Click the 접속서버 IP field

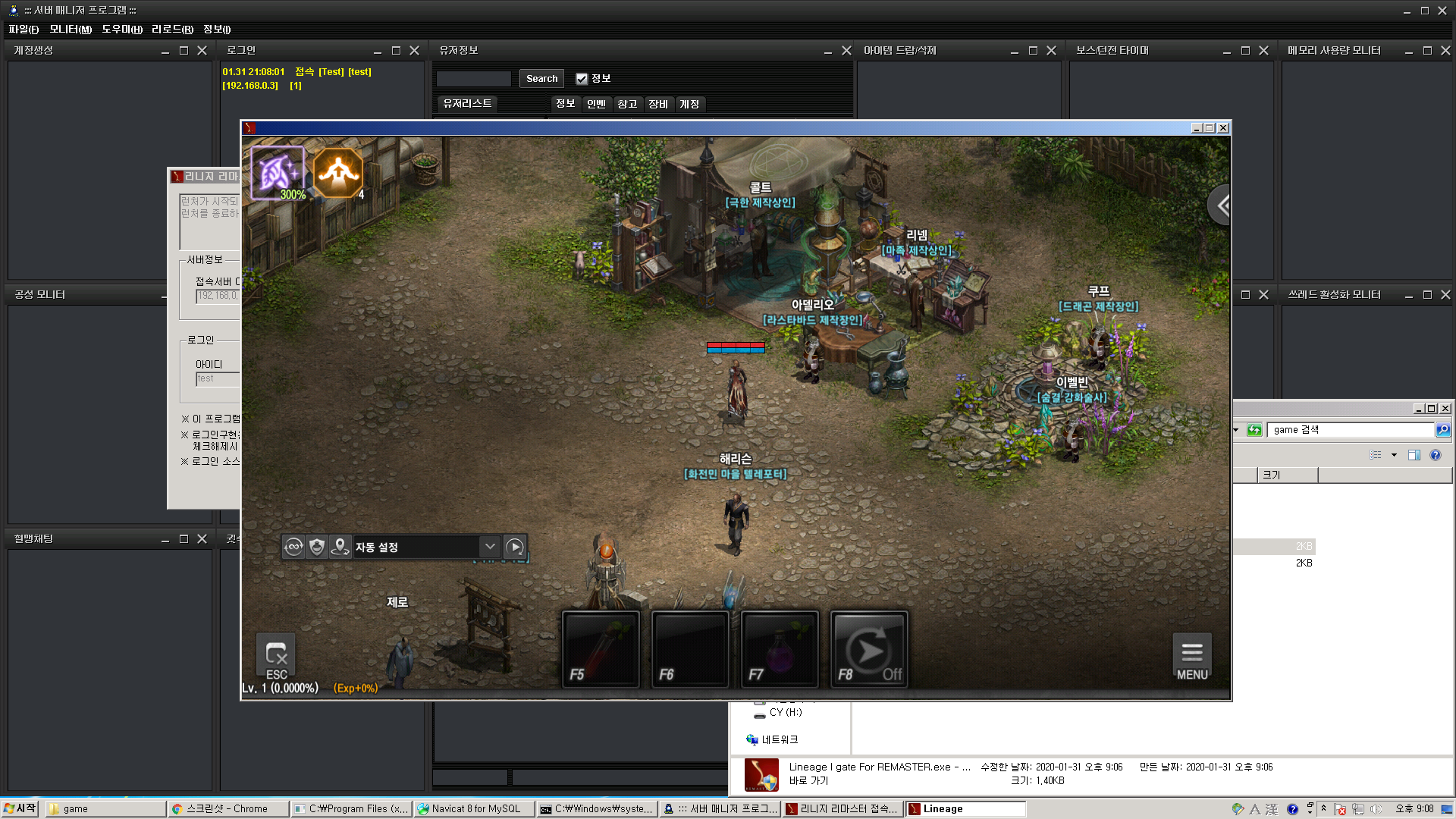(x=218, y=296)
